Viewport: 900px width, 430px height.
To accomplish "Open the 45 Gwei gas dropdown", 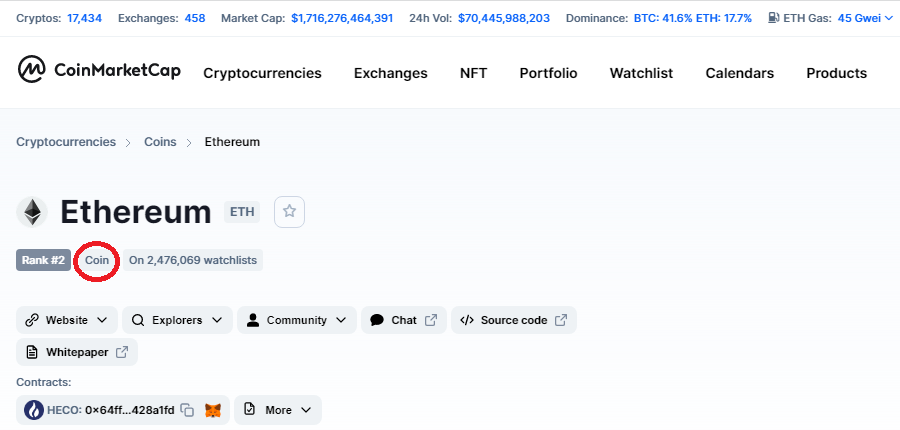I will click(x=865, y=18).
